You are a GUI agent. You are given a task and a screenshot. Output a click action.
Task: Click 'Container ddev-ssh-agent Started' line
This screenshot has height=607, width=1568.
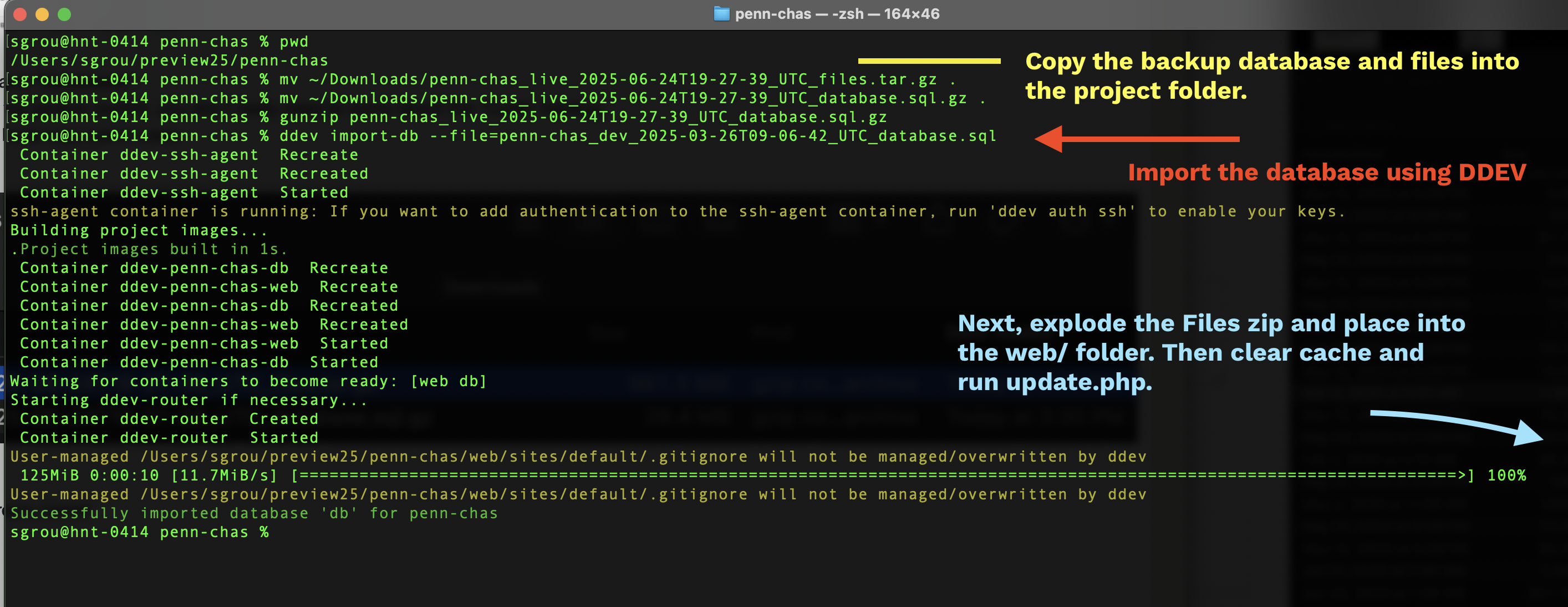point(185,193)
